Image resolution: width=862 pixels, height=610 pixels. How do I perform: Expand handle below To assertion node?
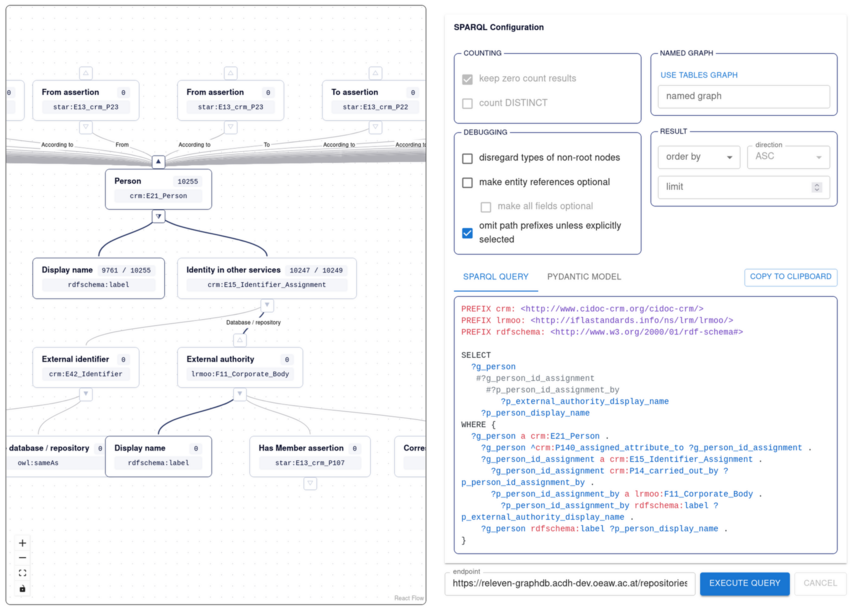click(x=375, y=127)
